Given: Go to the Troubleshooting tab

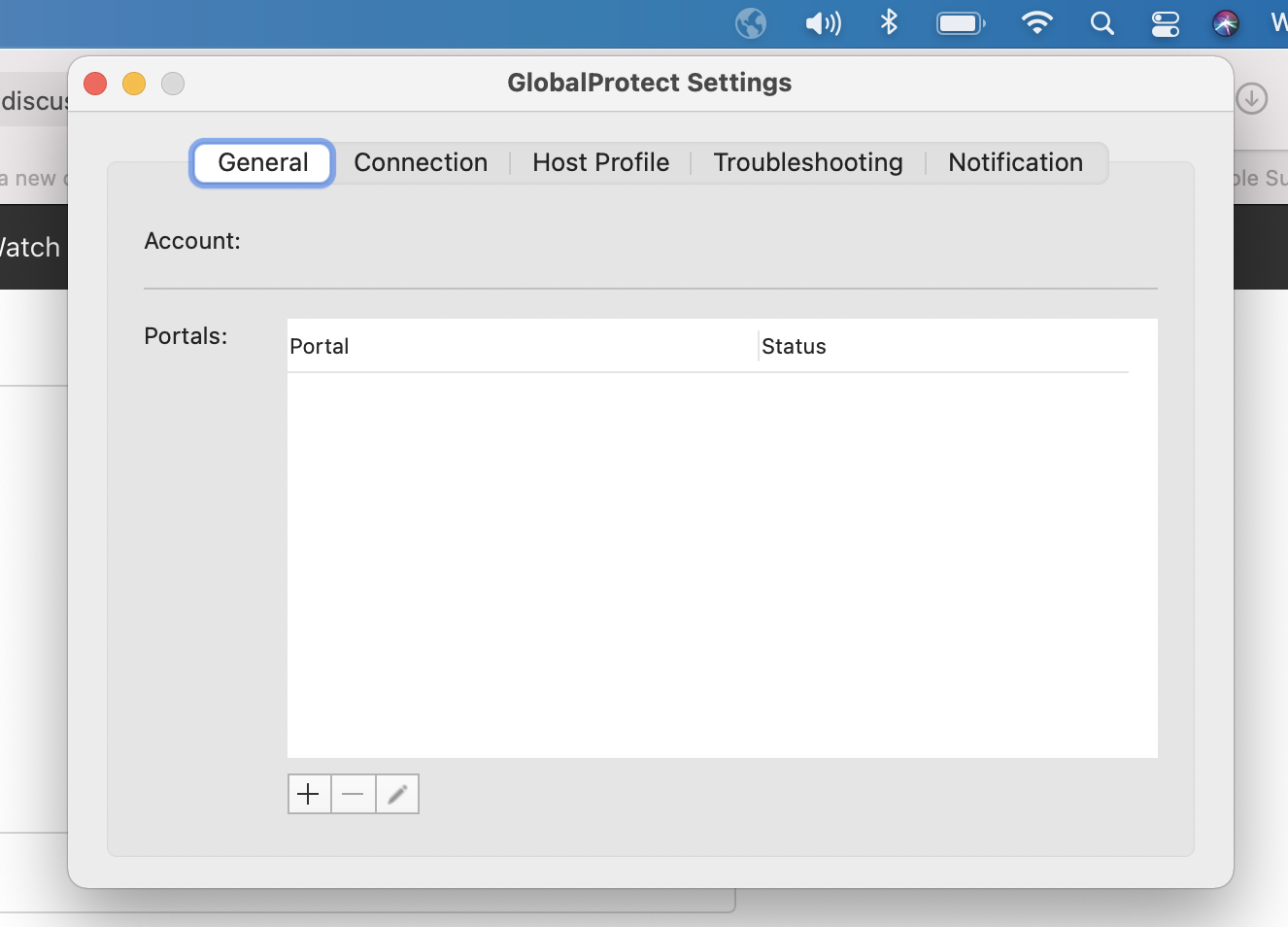Looking at the screenshot, I should click(808, 162).
